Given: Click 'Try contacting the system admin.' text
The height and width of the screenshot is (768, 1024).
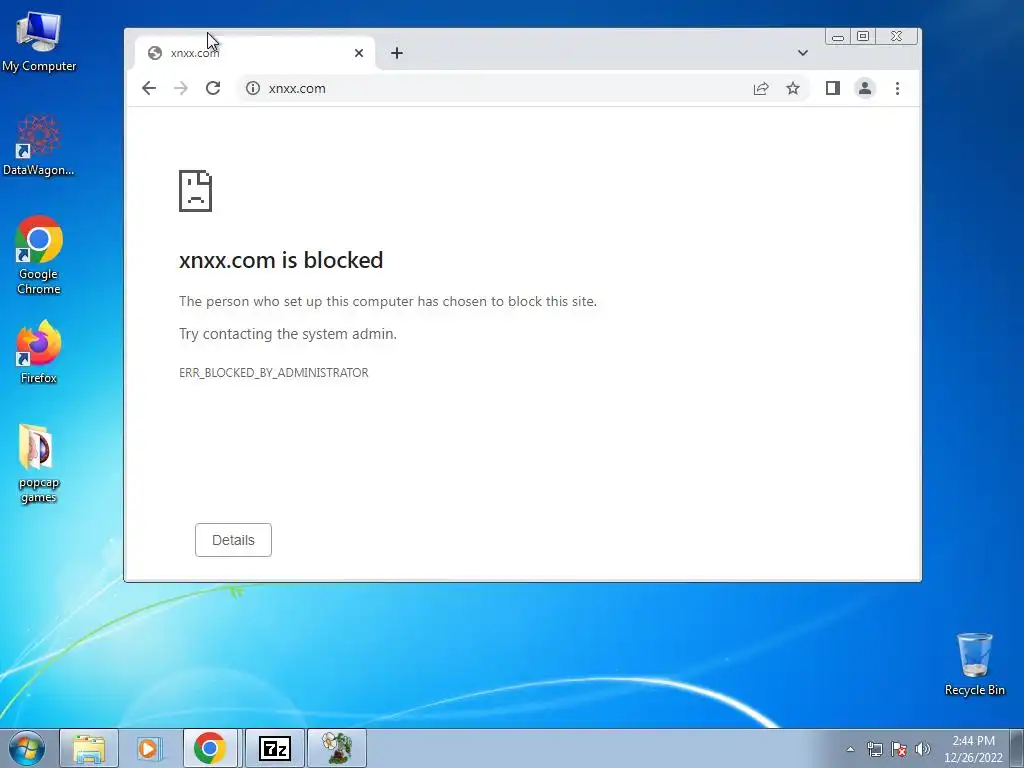Looking at the screenshot, I should click(x=288, y=334).
